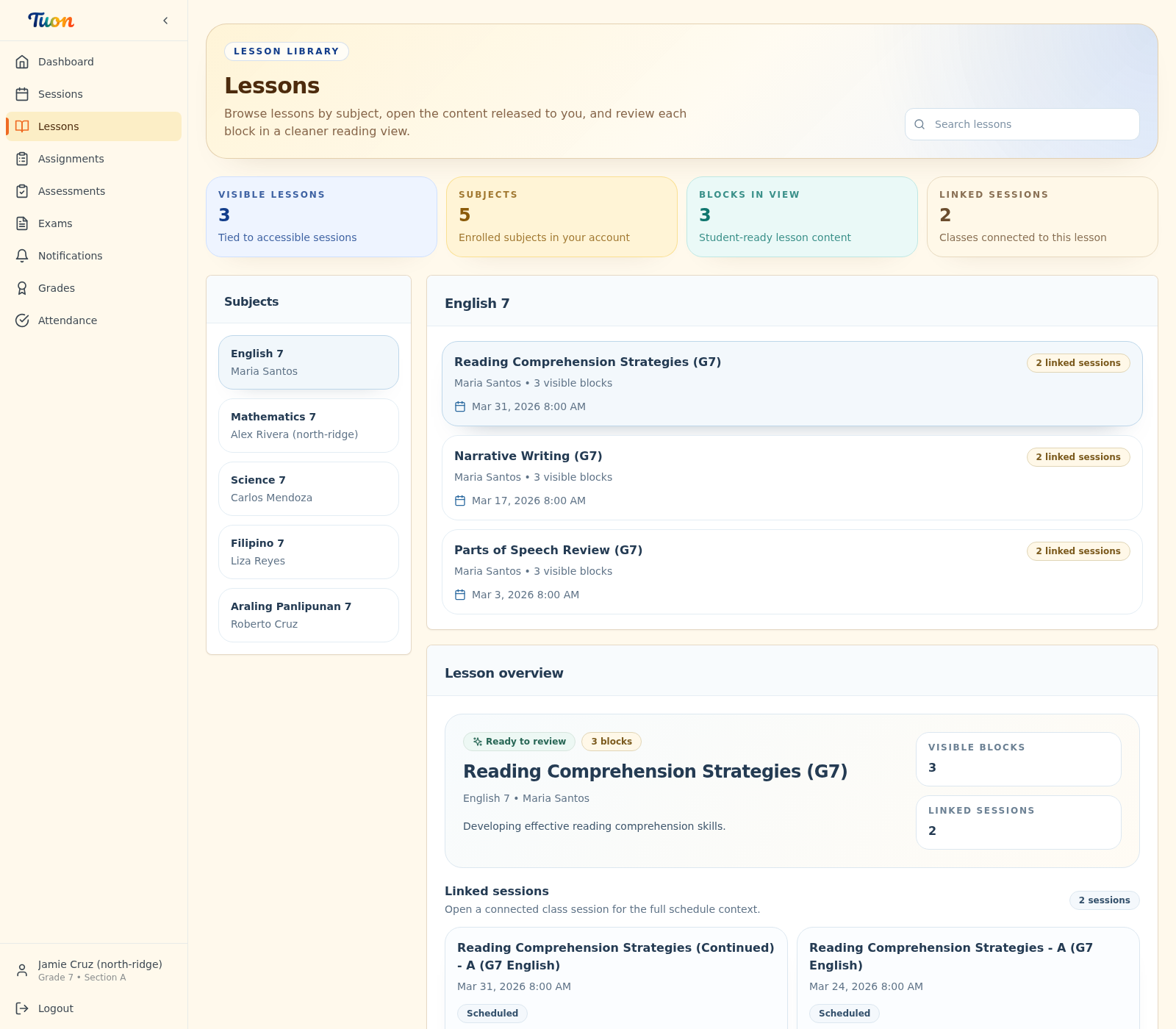1176x1029 pixels.
Task: Click the Notifications bell icon
Action: pyautogui.click(x=22, y=256)
